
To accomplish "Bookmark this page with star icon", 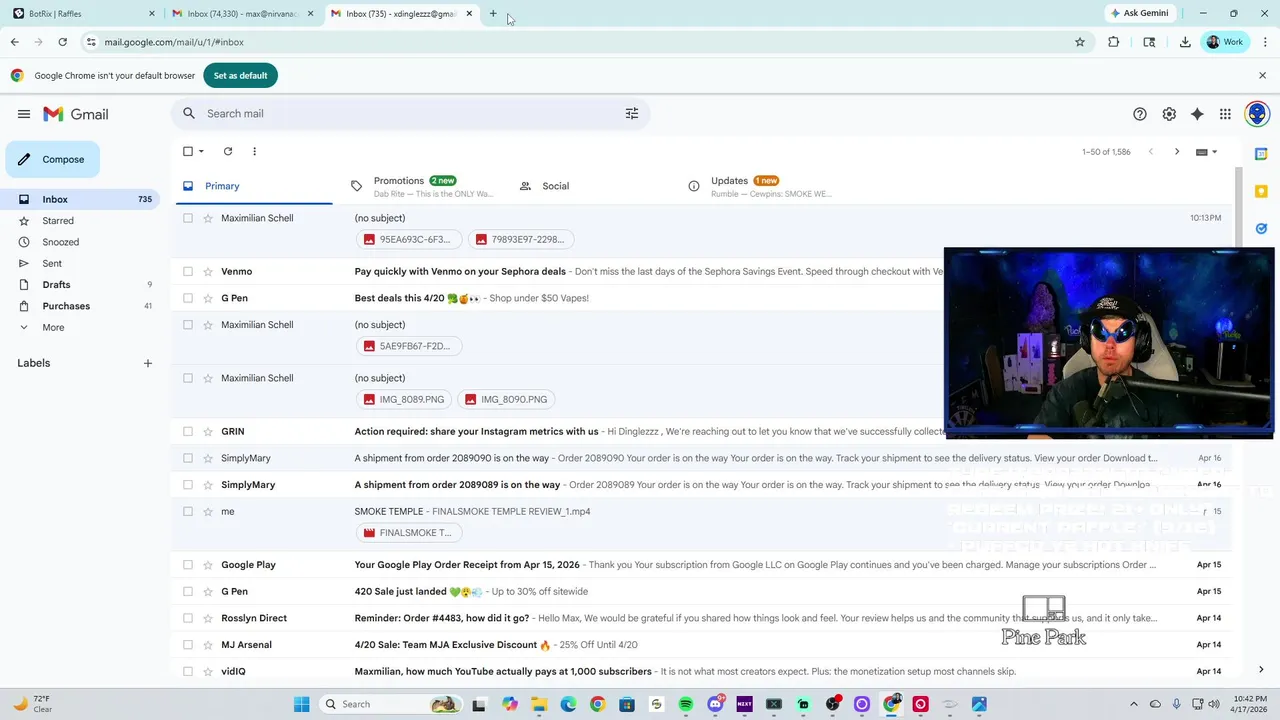I will pos(1080,42).
